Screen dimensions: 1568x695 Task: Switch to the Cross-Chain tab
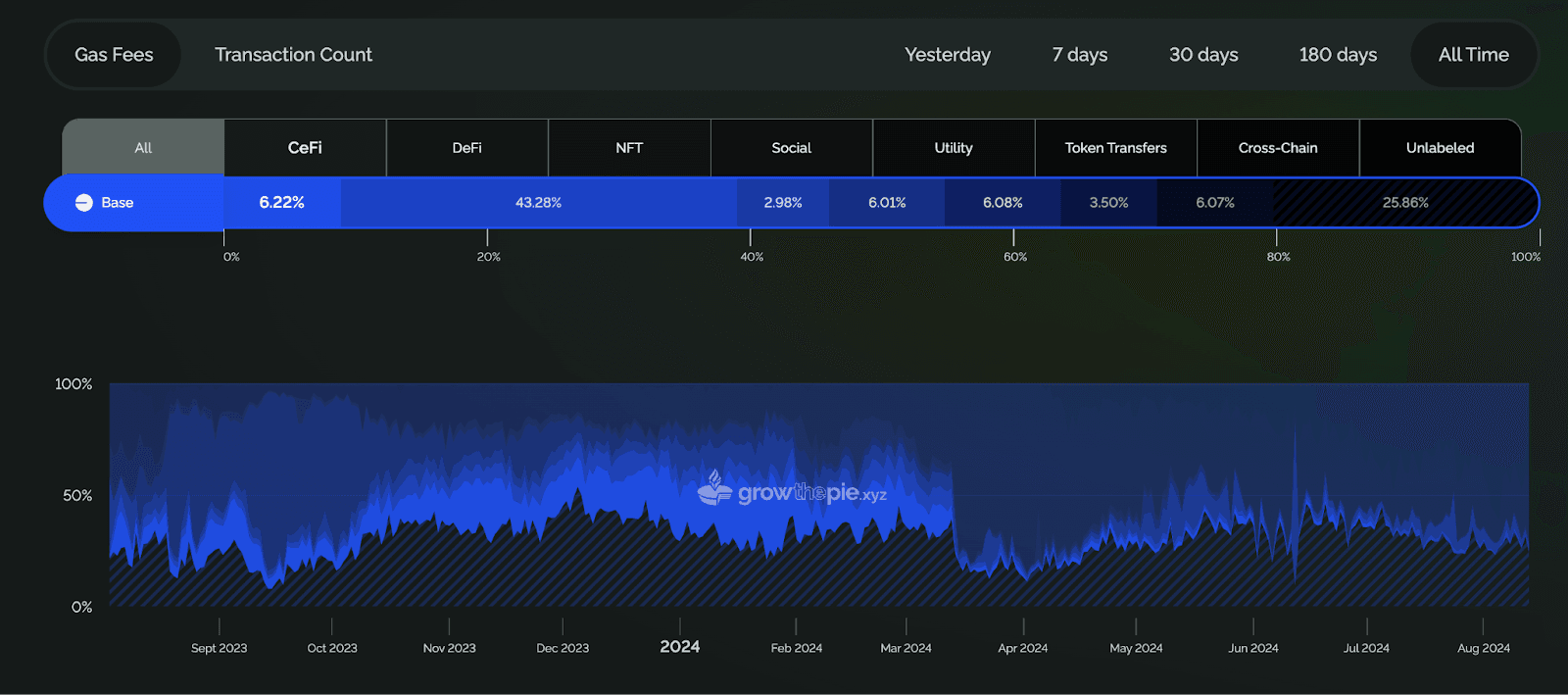[1277, 148]
